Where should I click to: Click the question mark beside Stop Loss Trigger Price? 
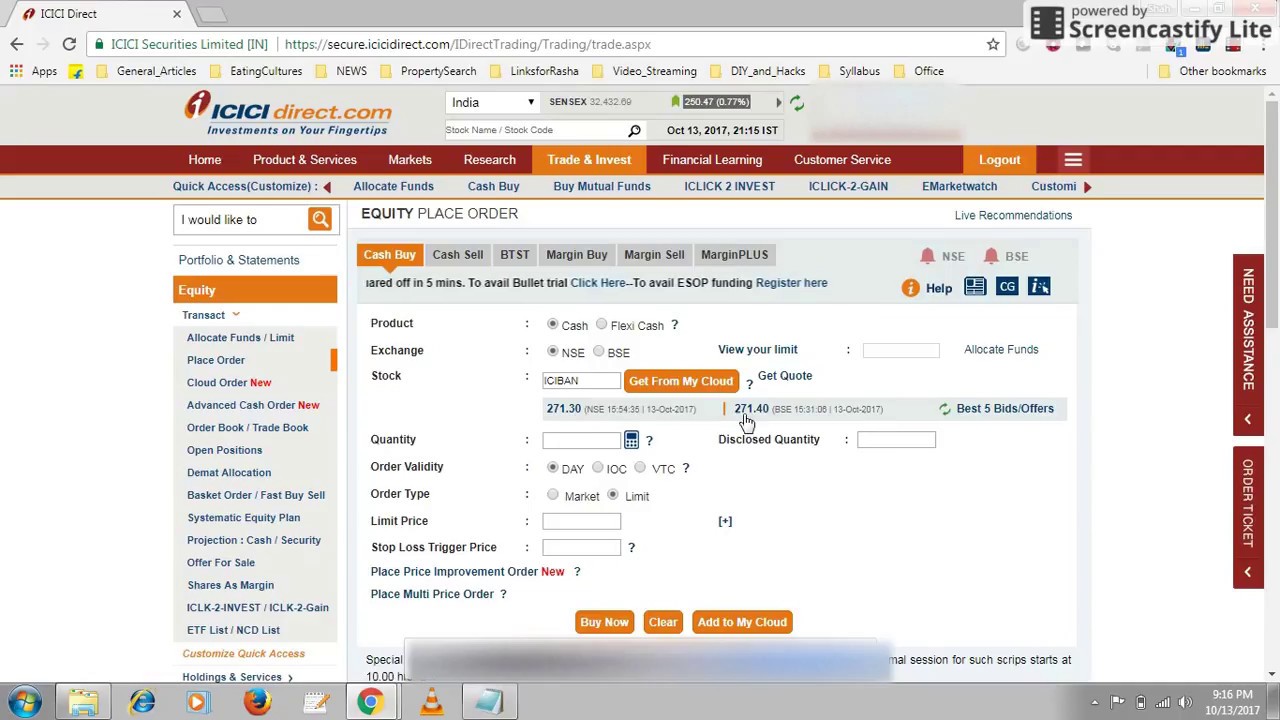631,547
